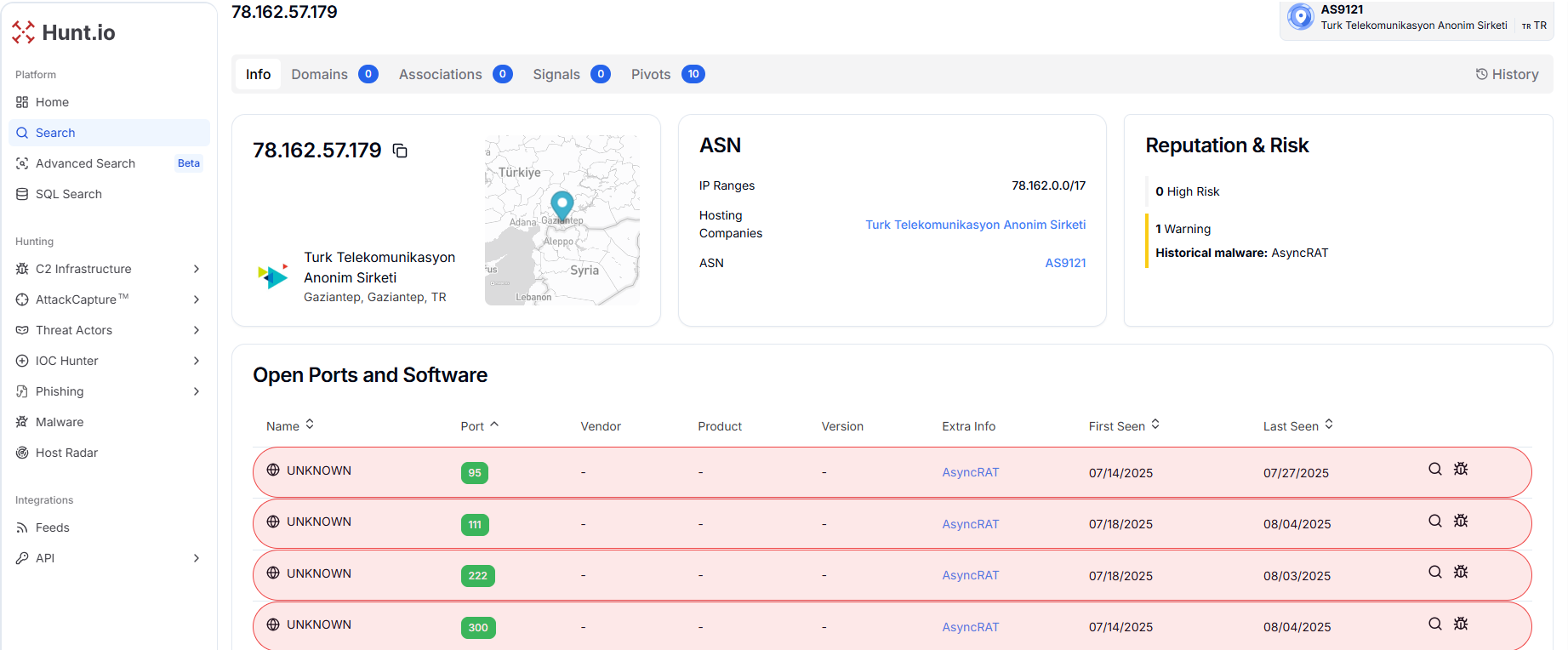The height and width of the screenshot is (650, 1568).
Task: Click the Threat Actors mask icon
Action: tap(22, 330)
